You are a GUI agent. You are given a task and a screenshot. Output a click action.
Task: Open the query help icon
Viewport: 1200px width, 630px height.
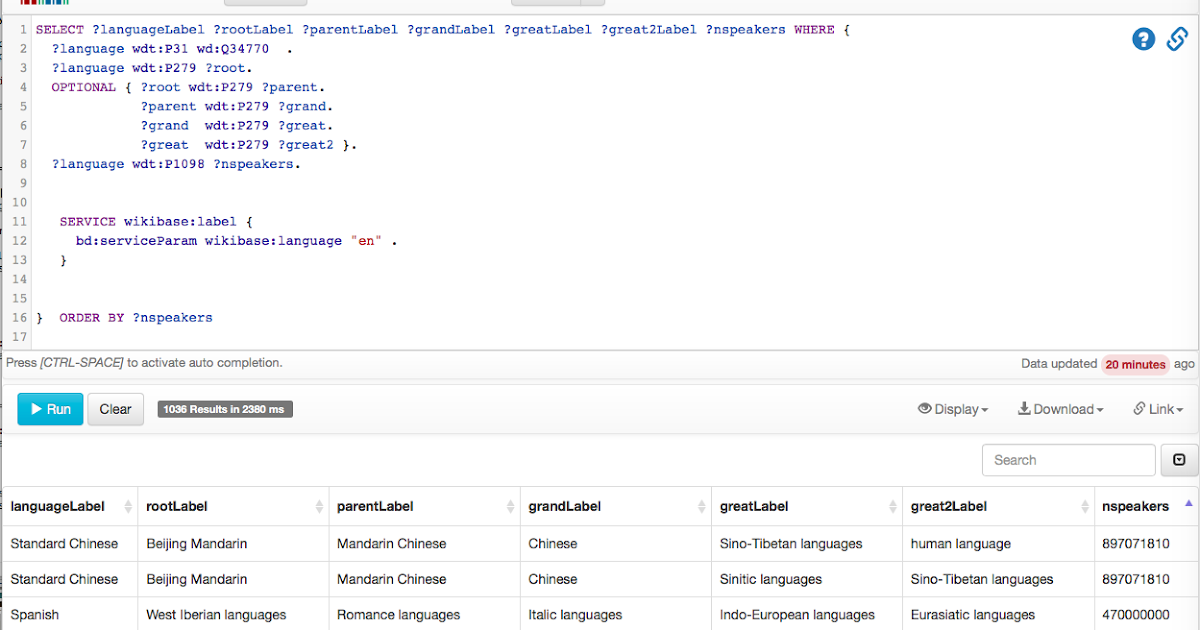coord(1143,39)
